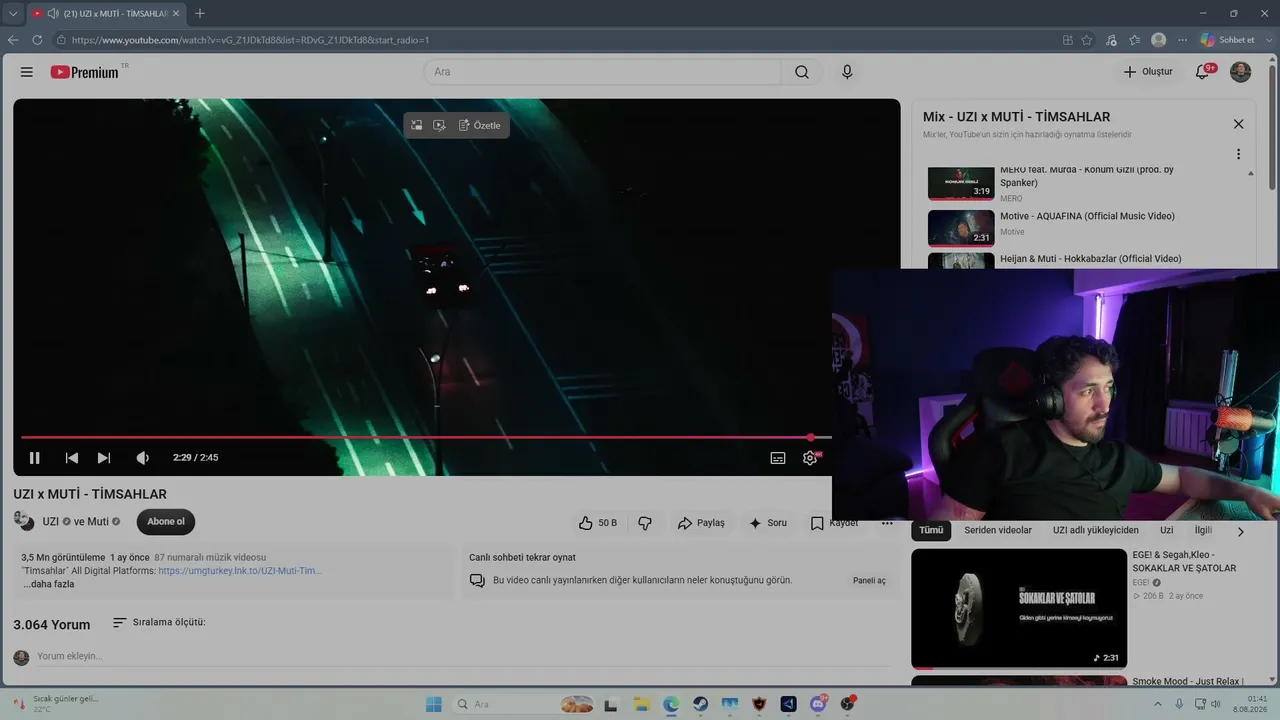The width and height of the screenshot is (1280, 720).
Task: Open the browser three-dot settings menu
Action: click(x=1183, y=40)
